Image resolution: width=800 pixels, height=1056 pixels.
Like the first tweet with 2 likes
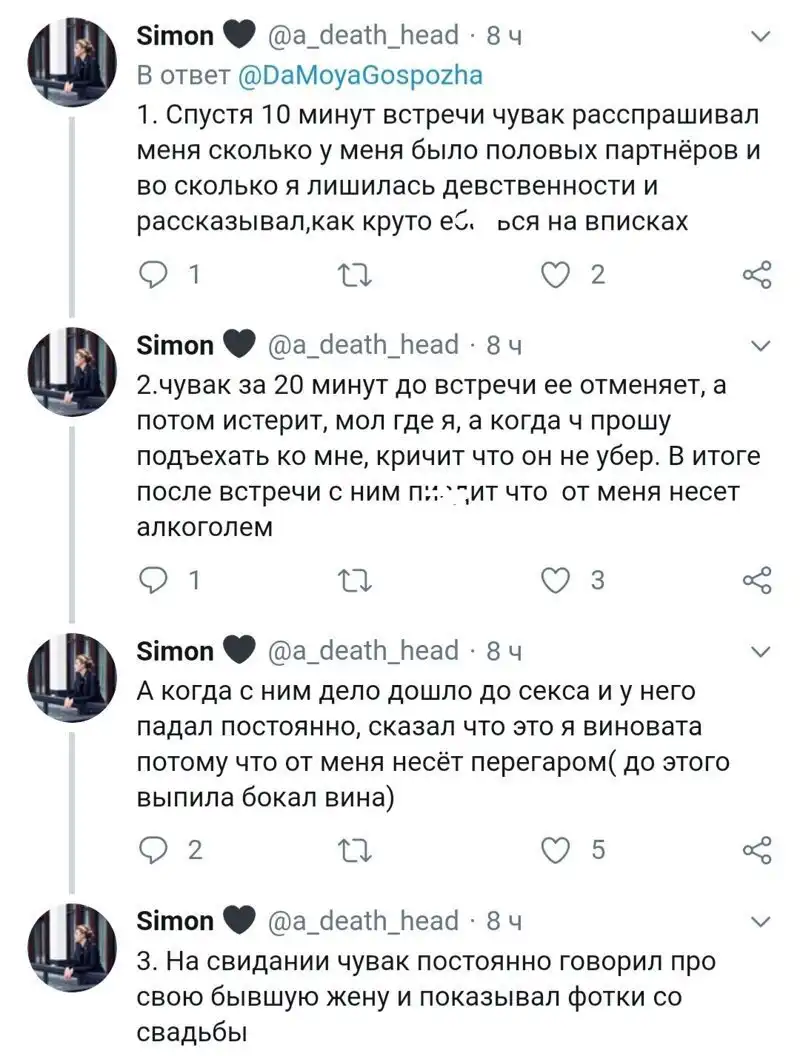(556, 273)
